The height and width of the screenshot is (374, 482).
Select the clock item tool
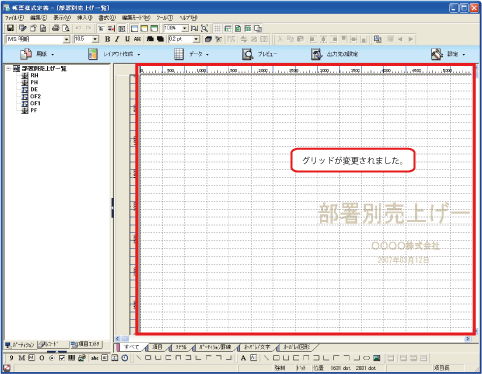(125, 358)
